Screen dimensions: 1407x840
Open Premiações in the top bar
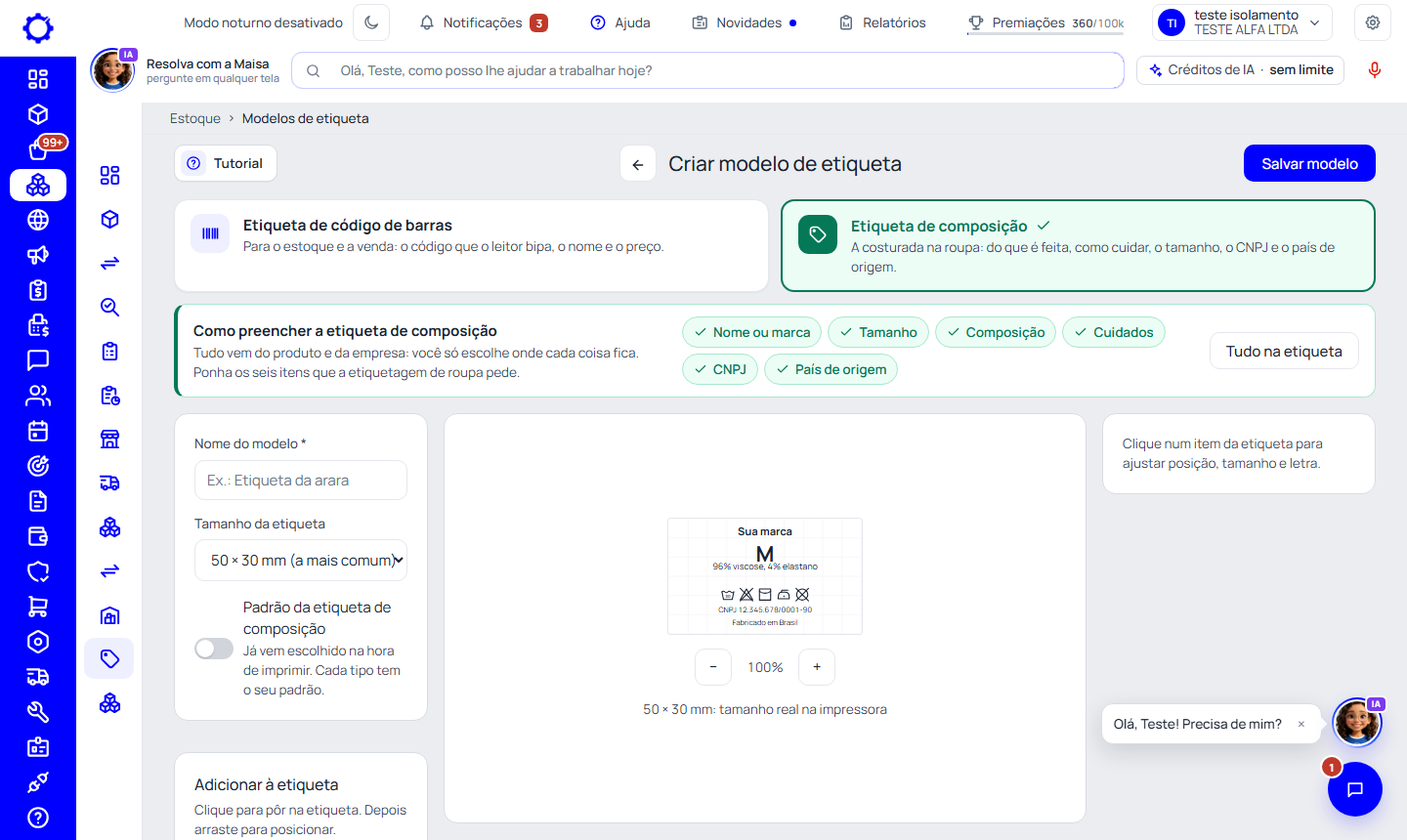[1045, 22]
